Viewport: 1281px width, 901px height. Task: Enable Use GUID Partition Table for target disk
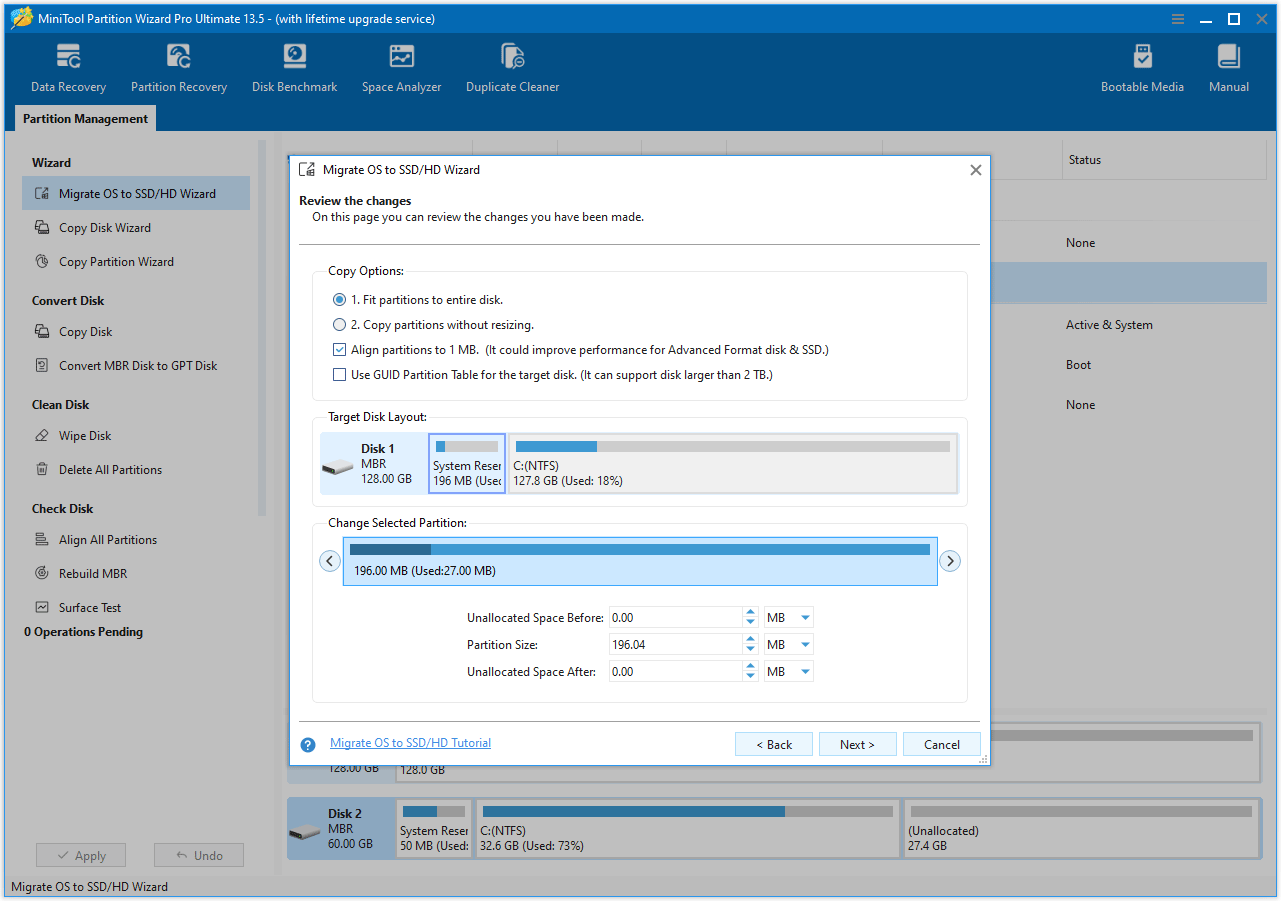[x=339, y=374]
